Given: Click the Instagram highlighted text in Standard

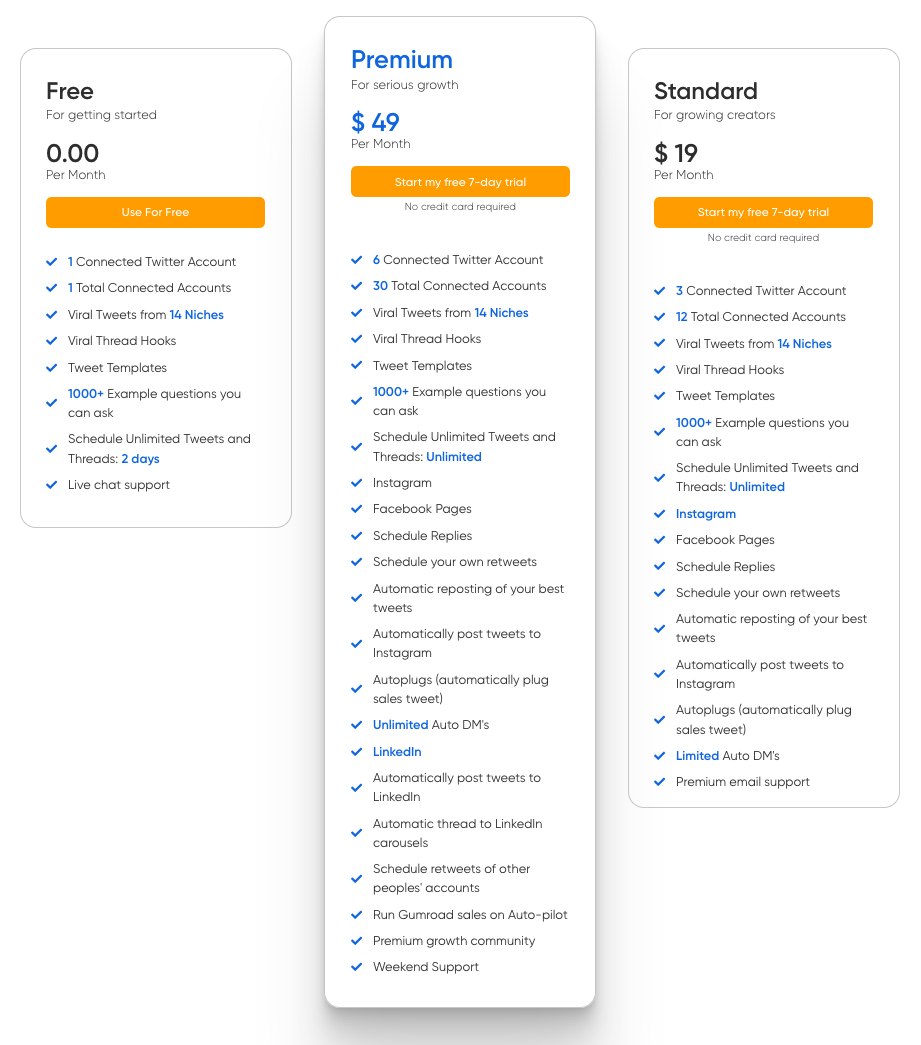Looking at the screenshot, I should click(705, 514).
